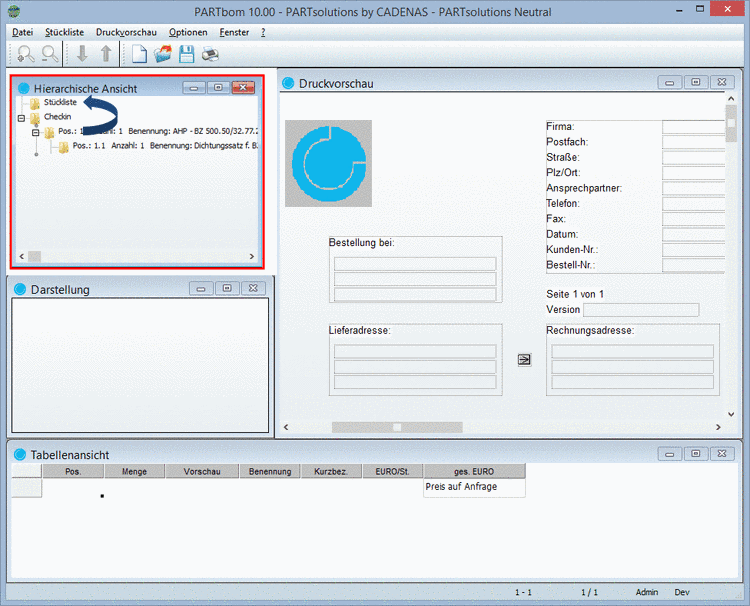
Task: Click hierarchy horizontal scrollbar right arrow
Action: [252, 256]
